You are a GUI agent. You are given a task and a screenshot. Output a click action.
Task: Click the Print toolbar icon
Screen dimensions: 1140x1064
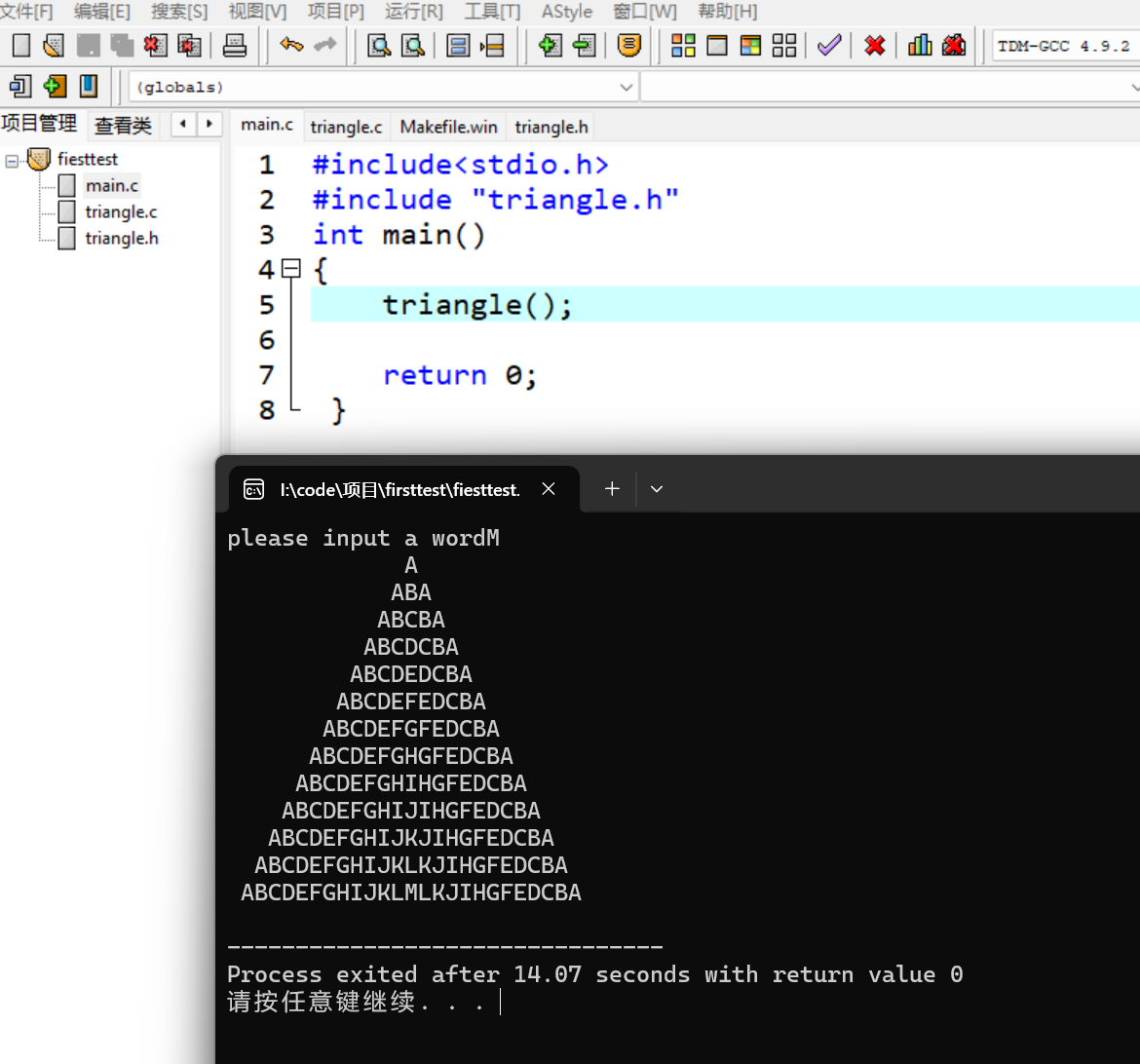click(234, 46)
